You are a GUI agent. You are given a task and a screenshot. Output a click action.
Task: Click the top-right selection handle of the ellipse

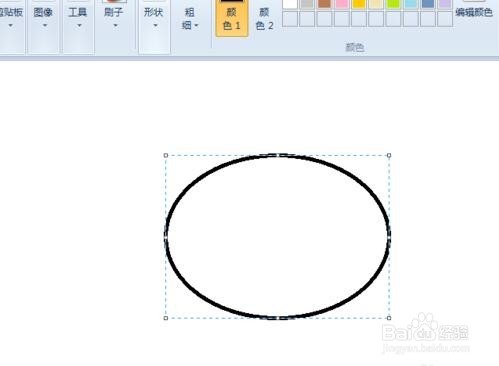point(389,155)
